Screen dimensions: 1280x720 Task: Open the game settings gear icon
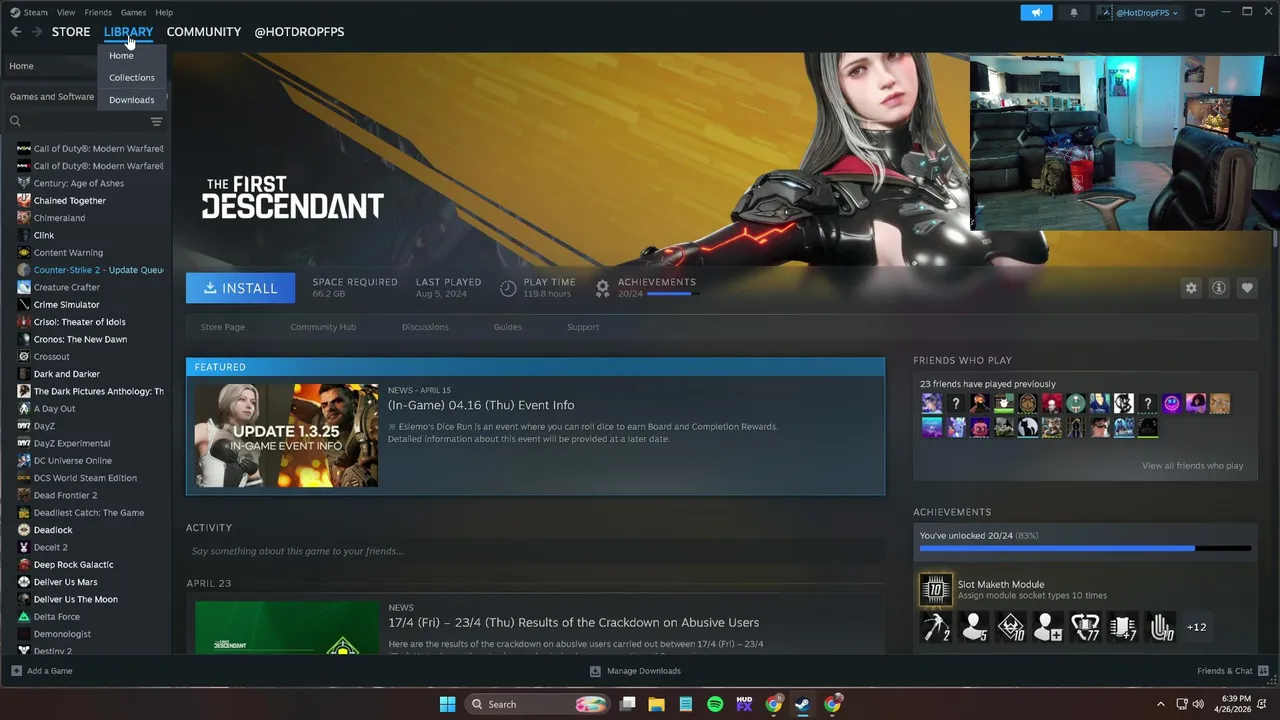tap(1191, 288)
